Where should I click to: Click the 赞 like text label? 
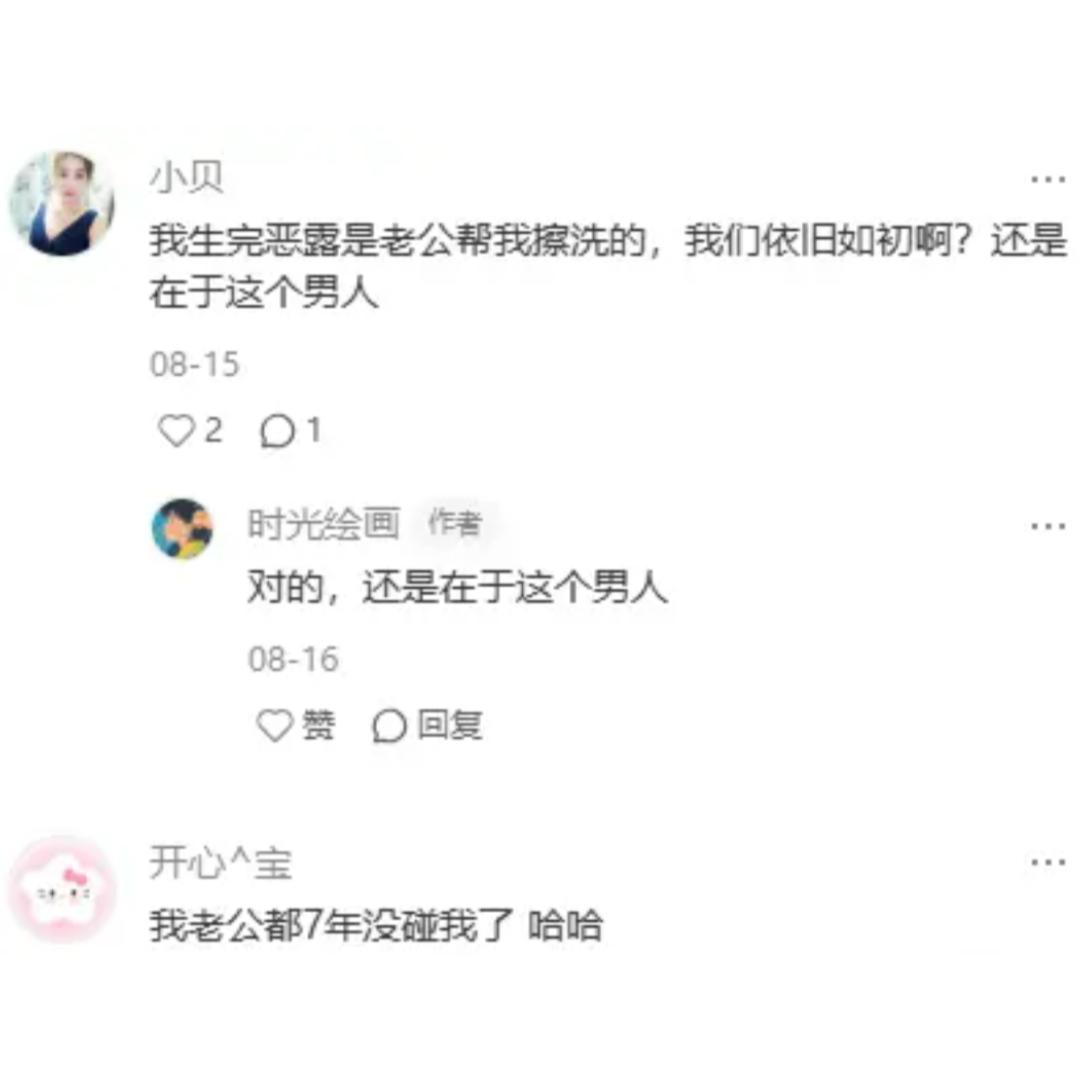coord(319,725)
